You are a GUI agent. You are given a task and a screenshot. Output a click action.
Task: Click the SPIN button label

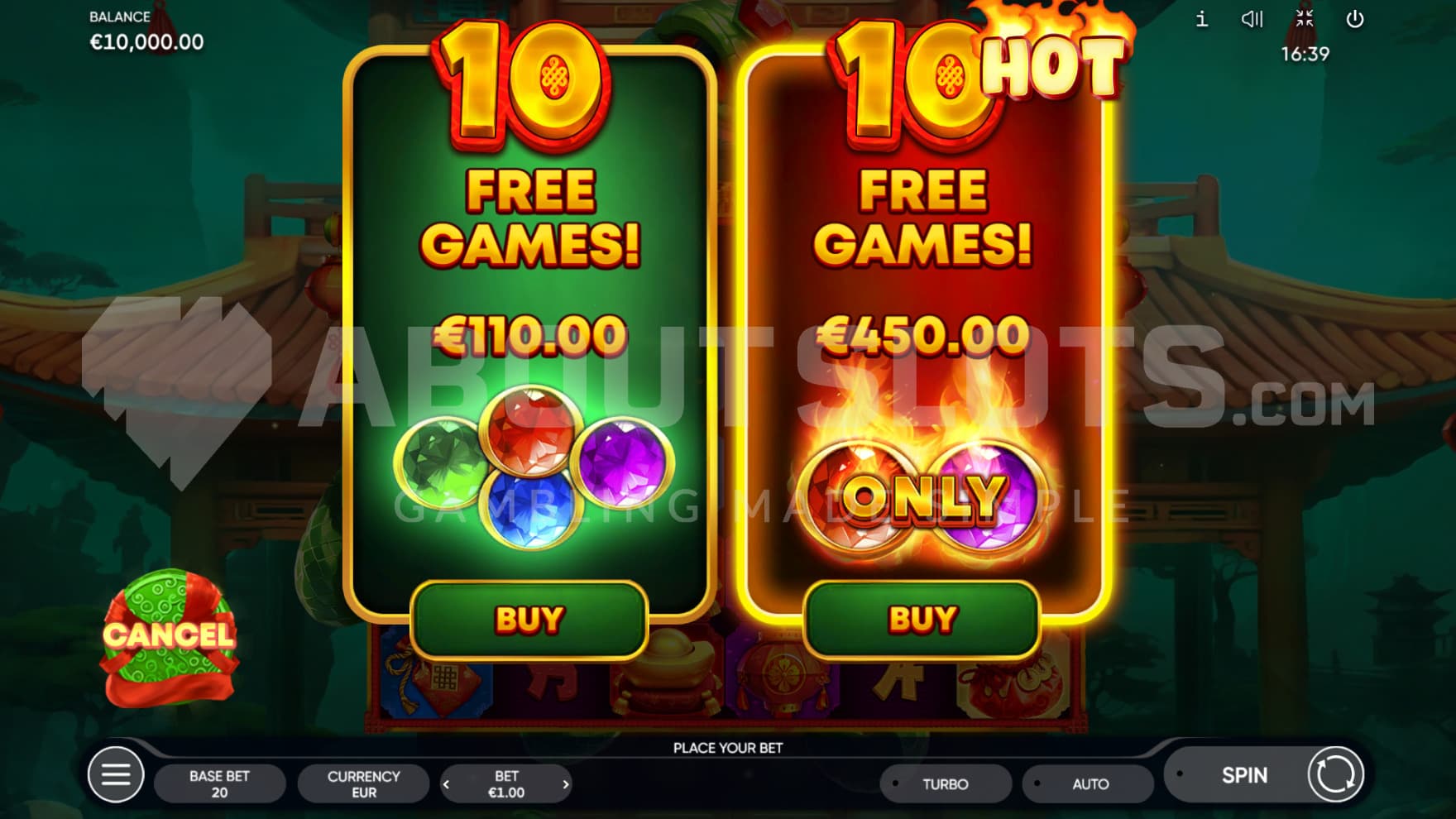coord(1244,775)
